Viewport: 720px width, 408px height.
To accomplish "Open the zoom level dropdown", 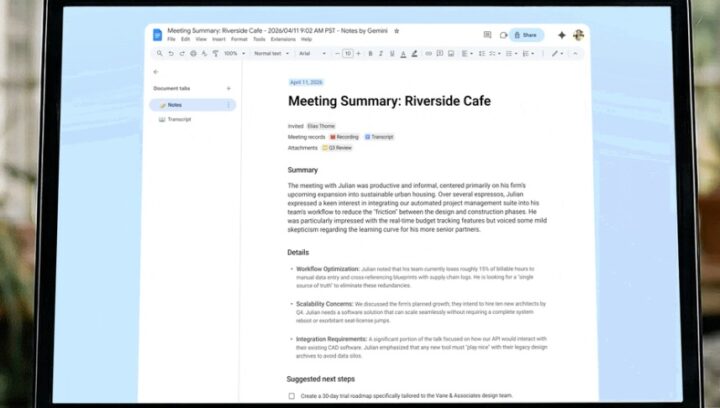I will [x=234, y=54].
